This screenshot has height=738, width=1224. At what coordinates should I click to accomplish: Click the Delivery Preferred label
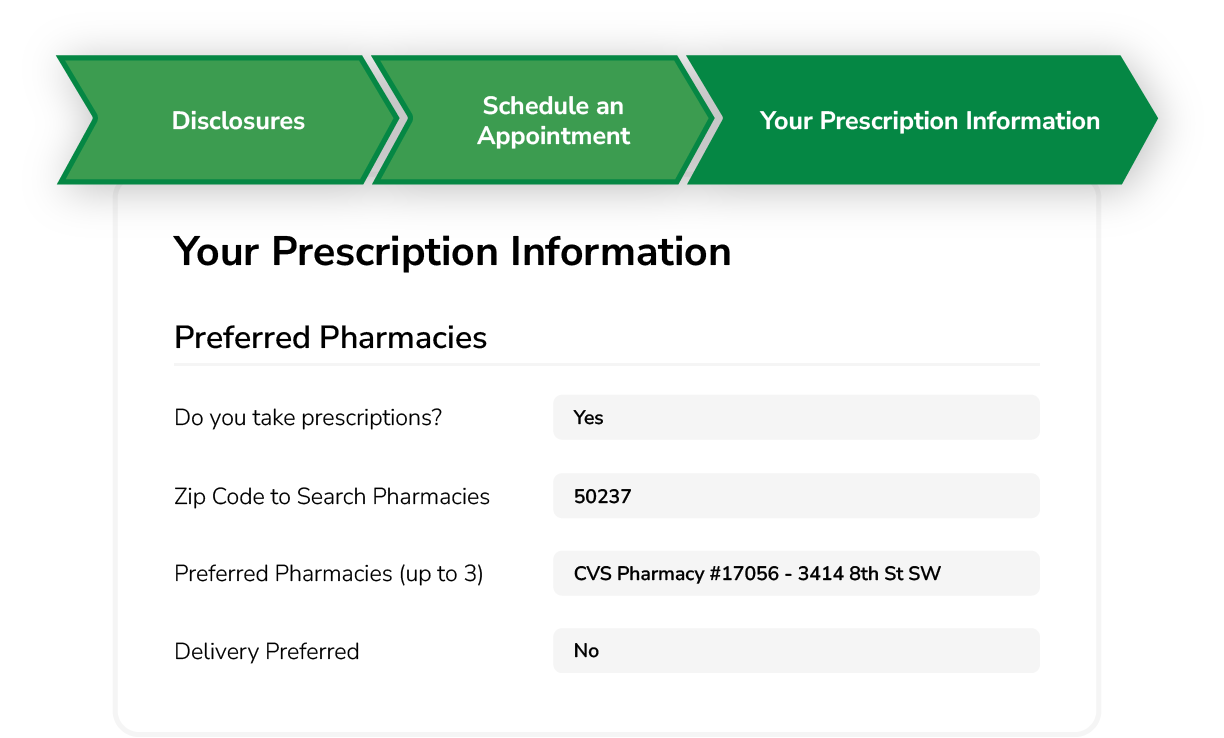coord(266,650)
